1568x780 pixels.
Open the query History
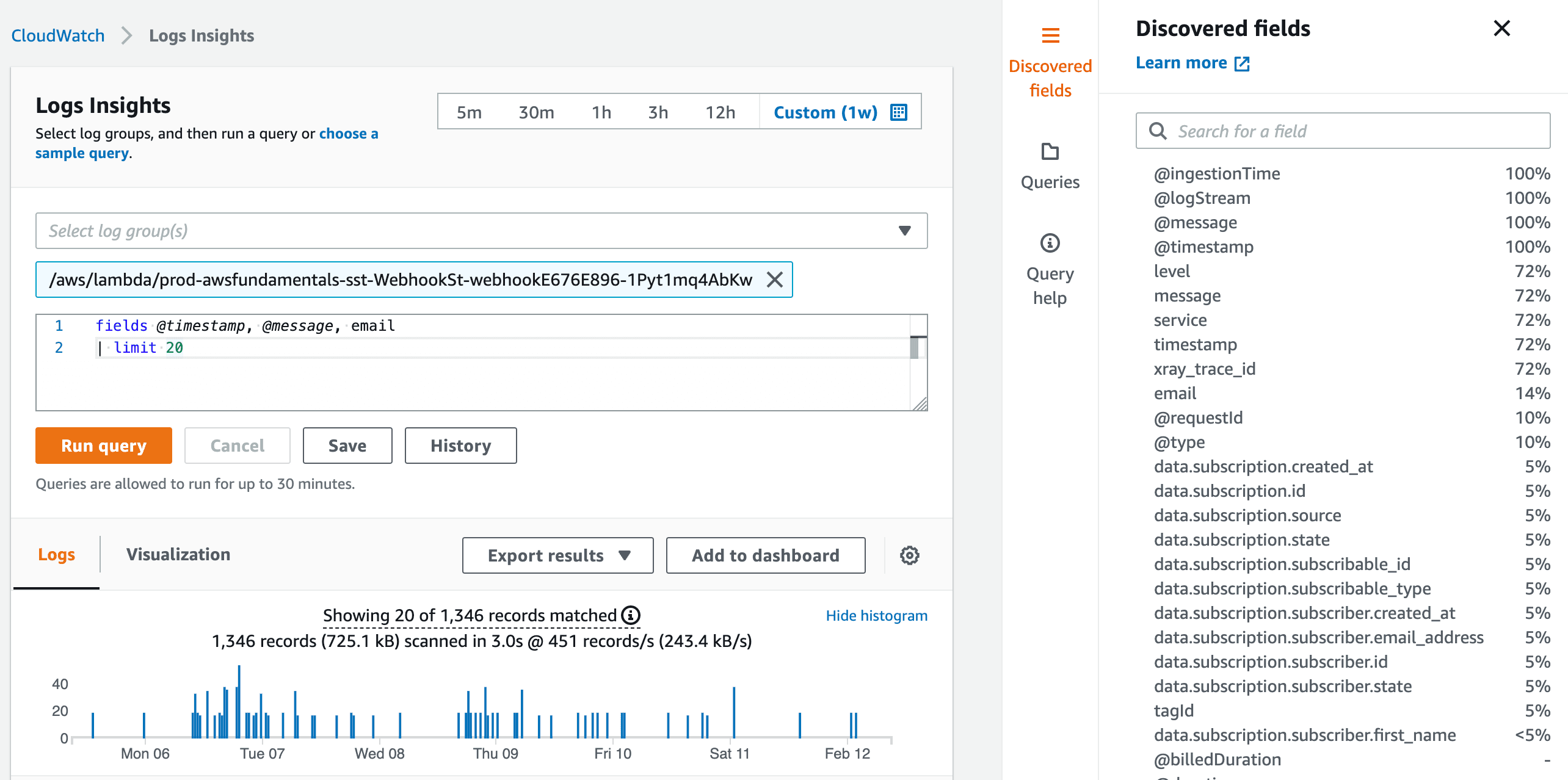[461, 446]
